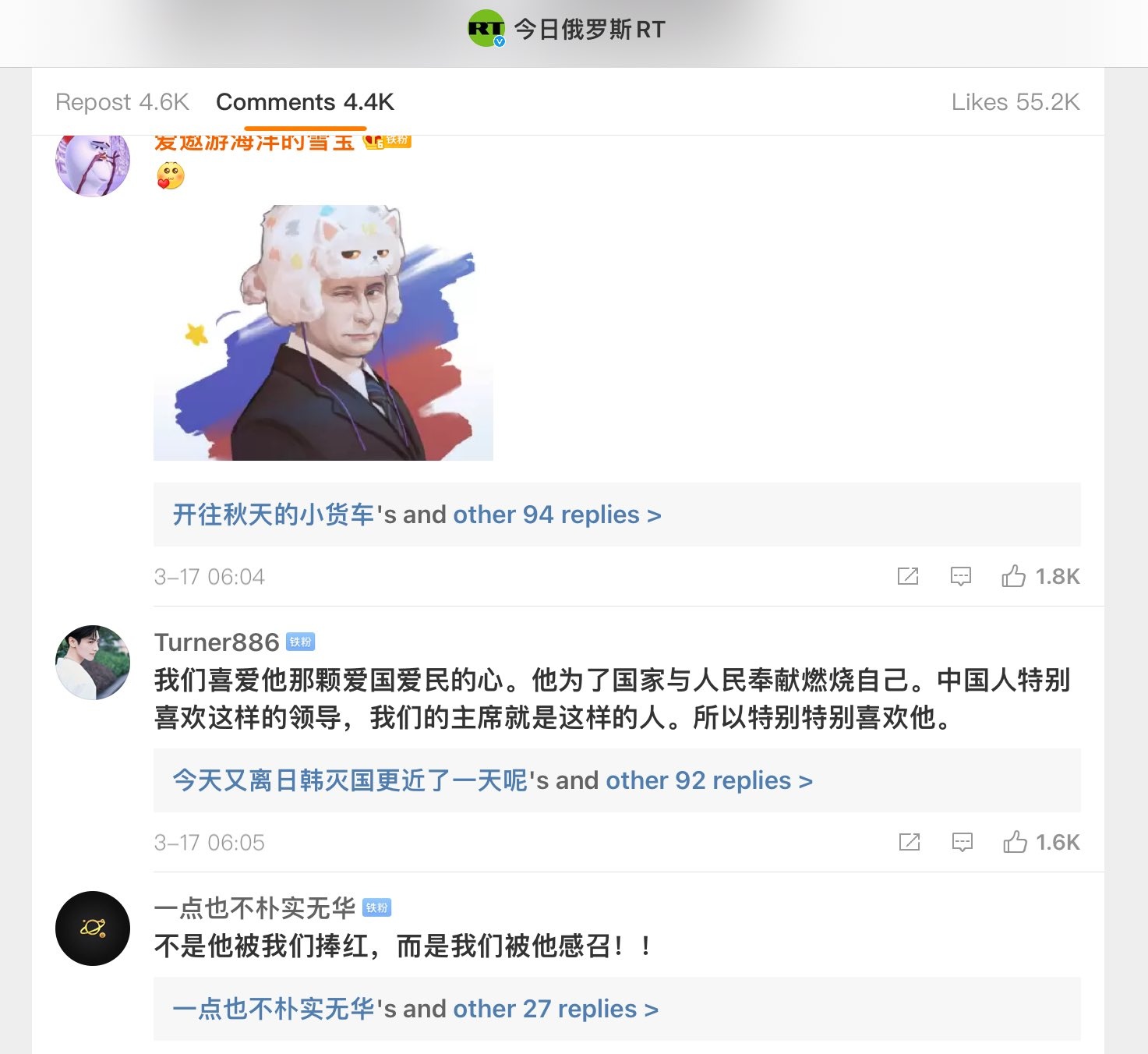This screenshot has width=1148, height=1054.
Task: Select the Comments 4.4K tab
Action: point(305,102)
